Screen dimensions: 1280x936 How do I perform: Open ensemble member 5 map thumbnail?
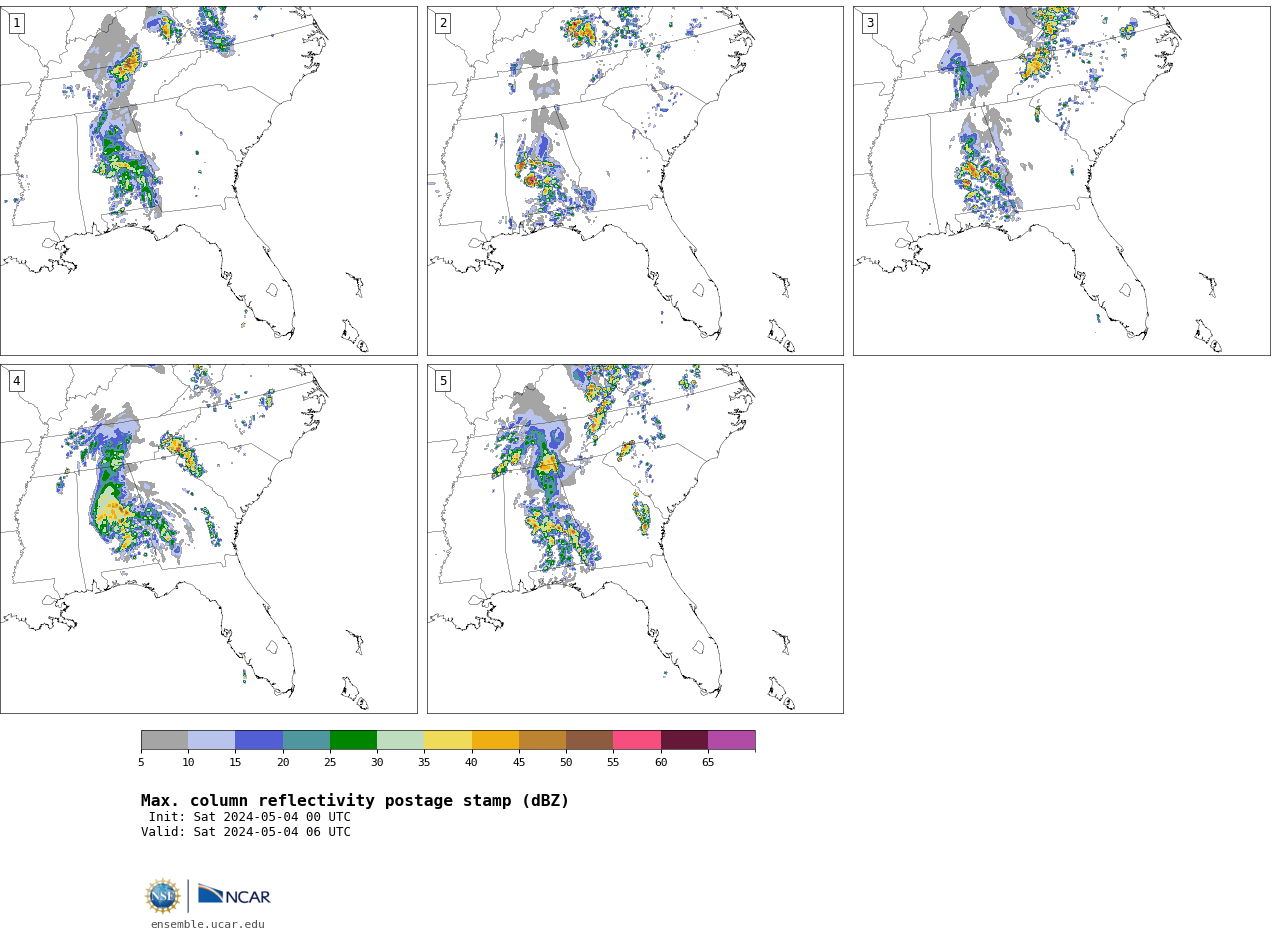tap(635, 539)
